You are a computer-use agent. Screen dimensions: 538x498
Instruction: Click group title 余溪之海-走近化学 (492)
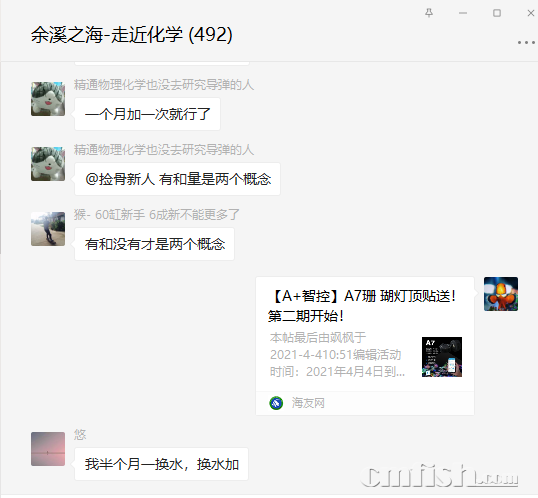point(132,35)
